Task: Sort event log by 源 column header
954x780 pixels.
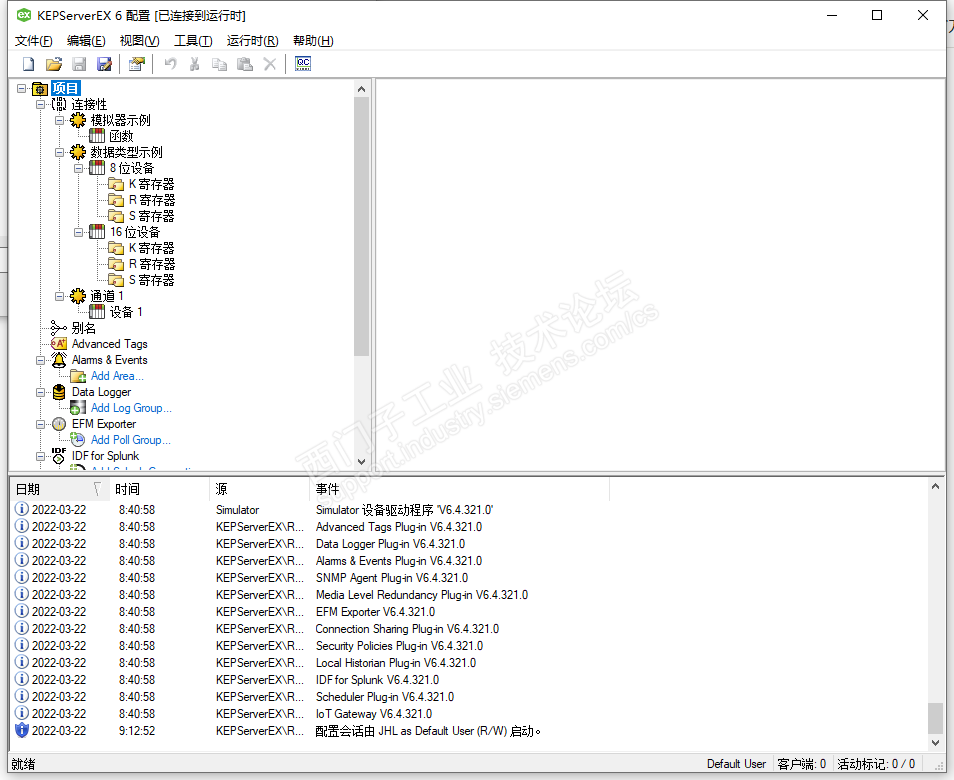Action: 260,489
